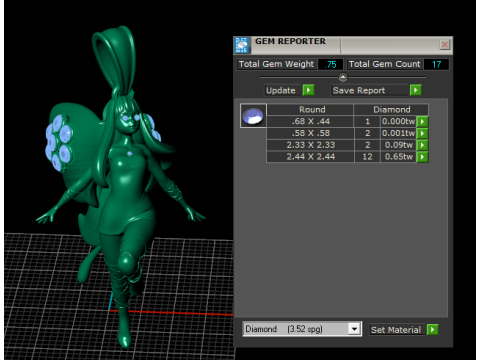
Task: Click the gem cluster on the figure's wing
Action: [x=59, y=143]
